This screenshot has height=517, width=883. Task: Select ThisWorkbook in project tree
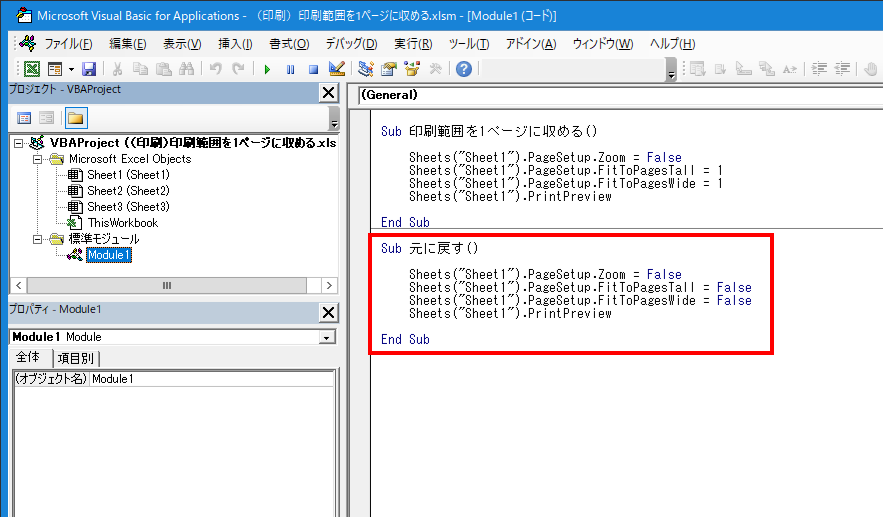tap(123, 223)
